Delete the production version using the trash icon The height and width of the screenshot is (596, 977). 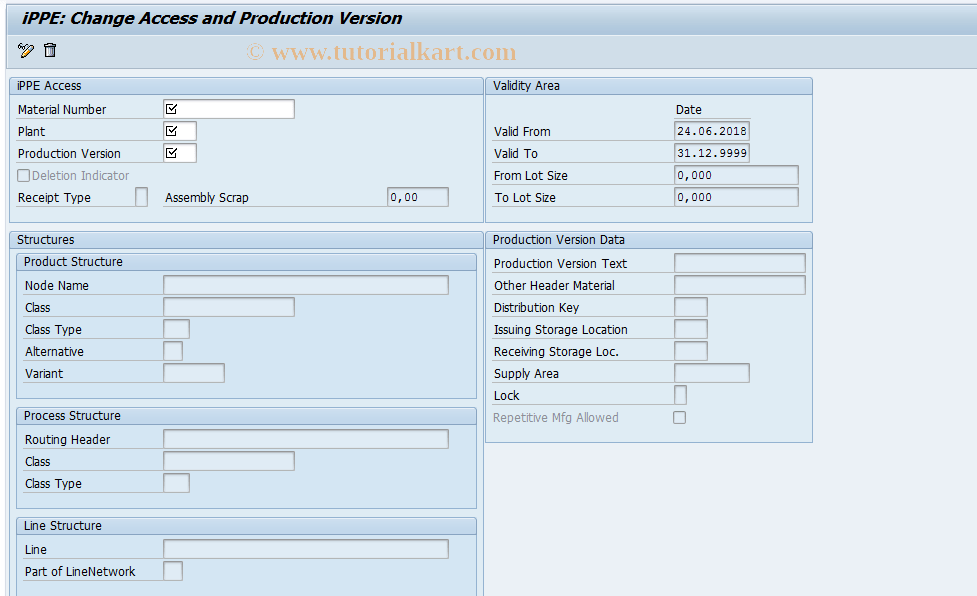tap(49, 50)
